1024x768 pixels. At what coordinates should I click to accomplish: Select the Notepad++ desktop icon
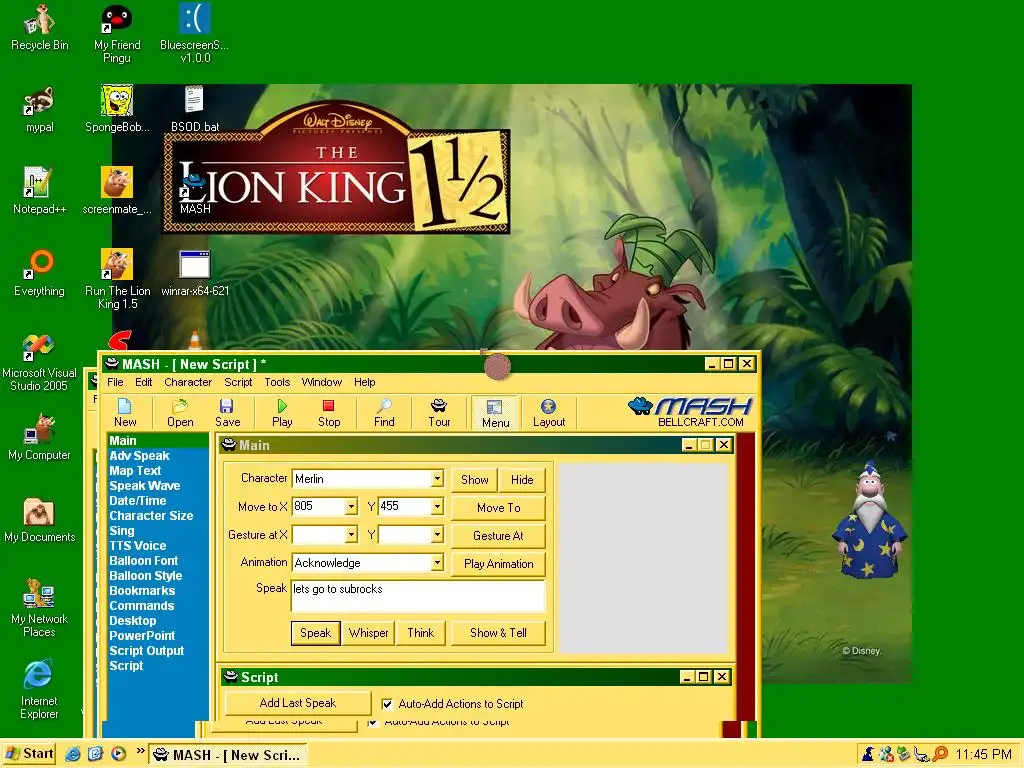coord(39,191)
